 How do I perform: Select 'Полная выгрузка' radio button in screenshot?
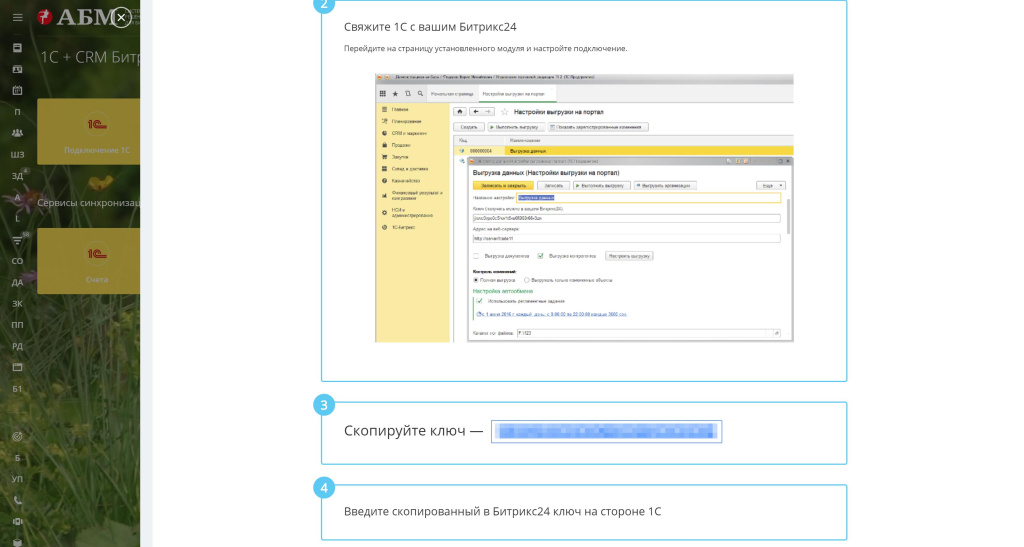tap(476, 280)
